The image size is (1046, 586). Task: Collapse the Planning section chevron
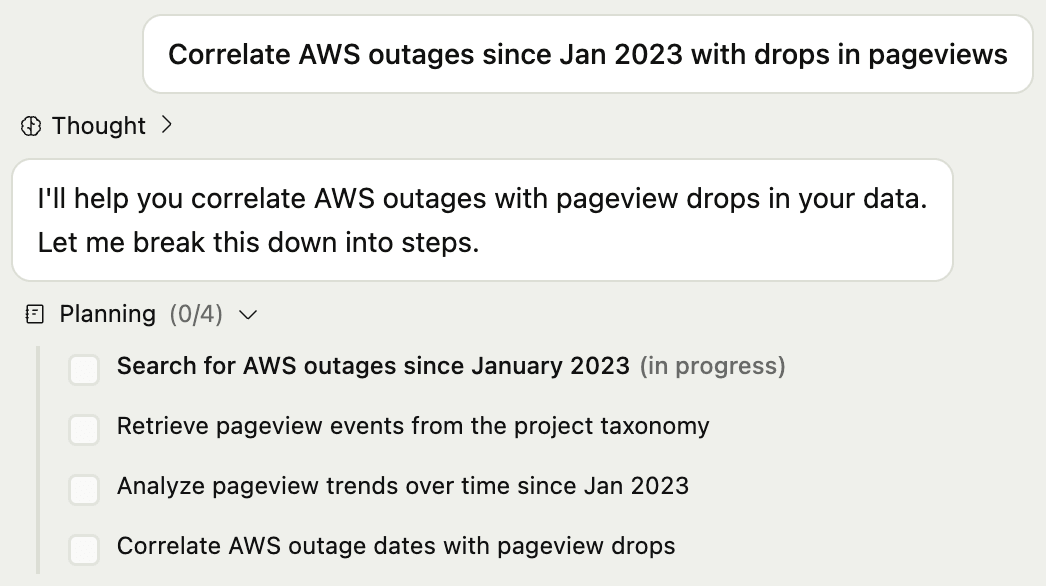pos(249,315)
